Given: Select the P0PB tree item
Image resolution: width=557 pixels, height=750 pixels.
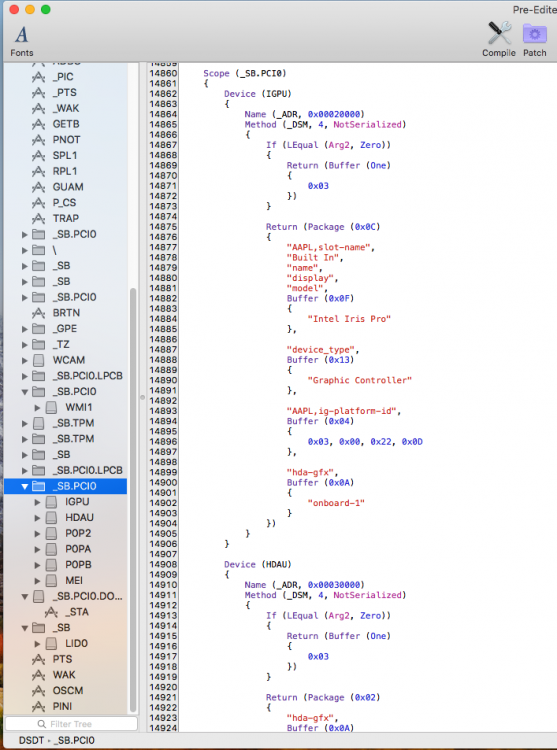Looking at the screenshot, I should coord(78,564).
